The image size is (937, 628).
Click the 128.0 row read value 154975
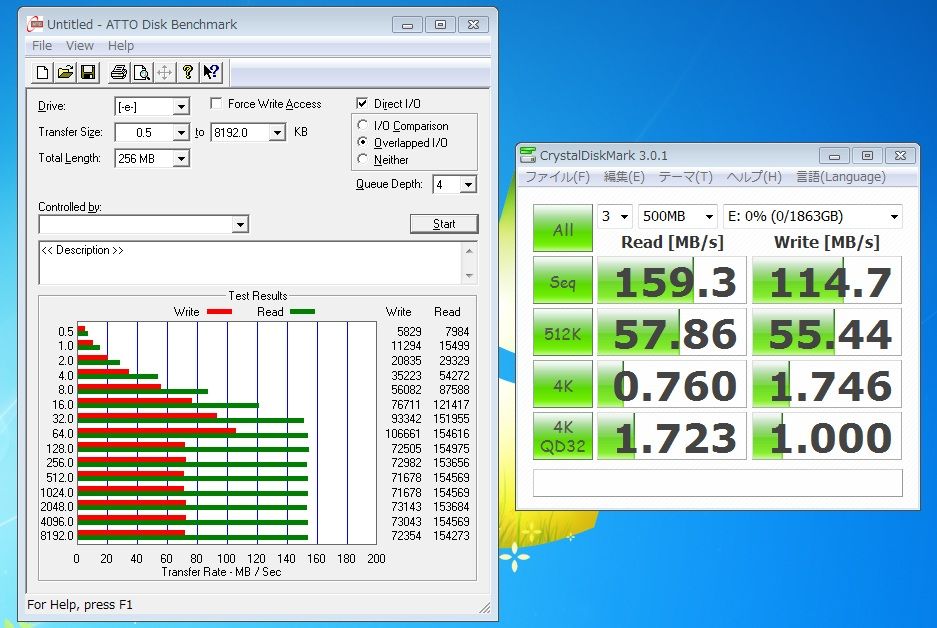pyautogui.click(x=451, y=449)
